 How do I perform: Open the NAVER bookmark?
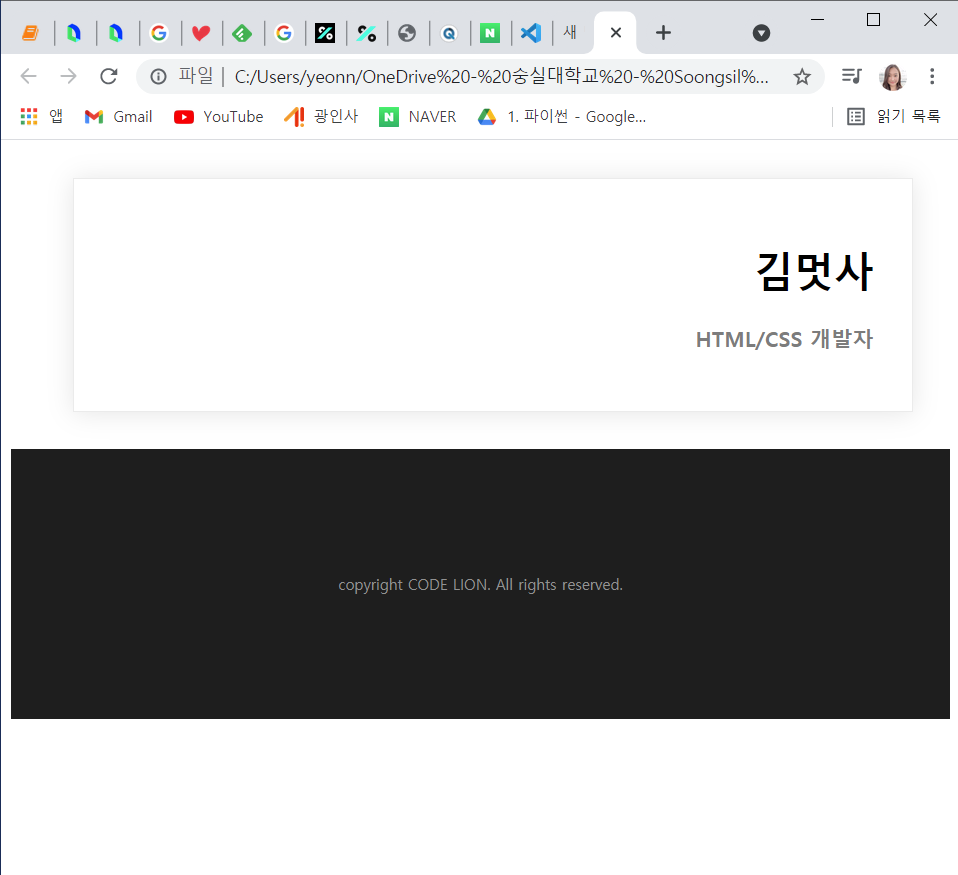(x=418, y=116)
